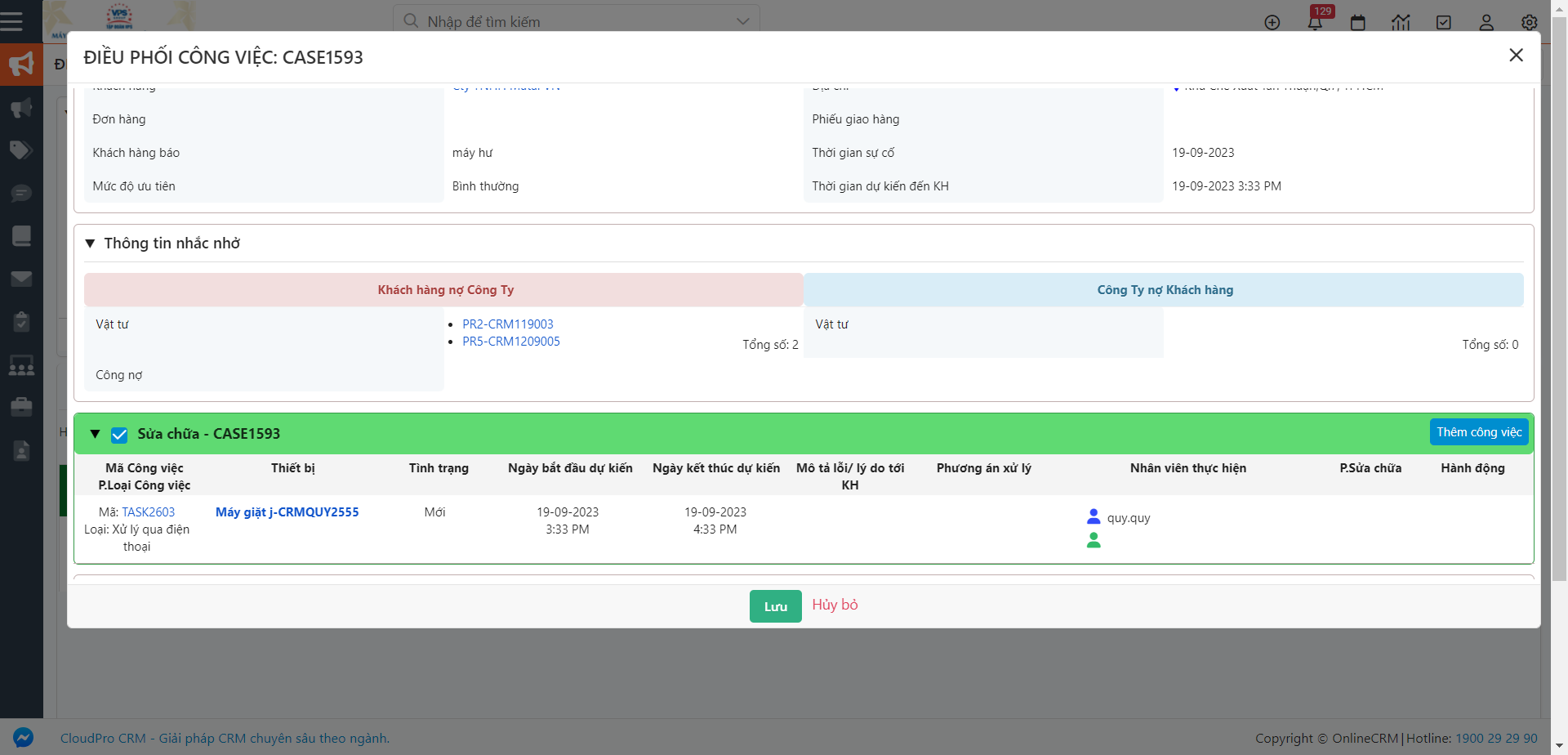
Task: Click the Lưu save button
Action: click(776, 606)
